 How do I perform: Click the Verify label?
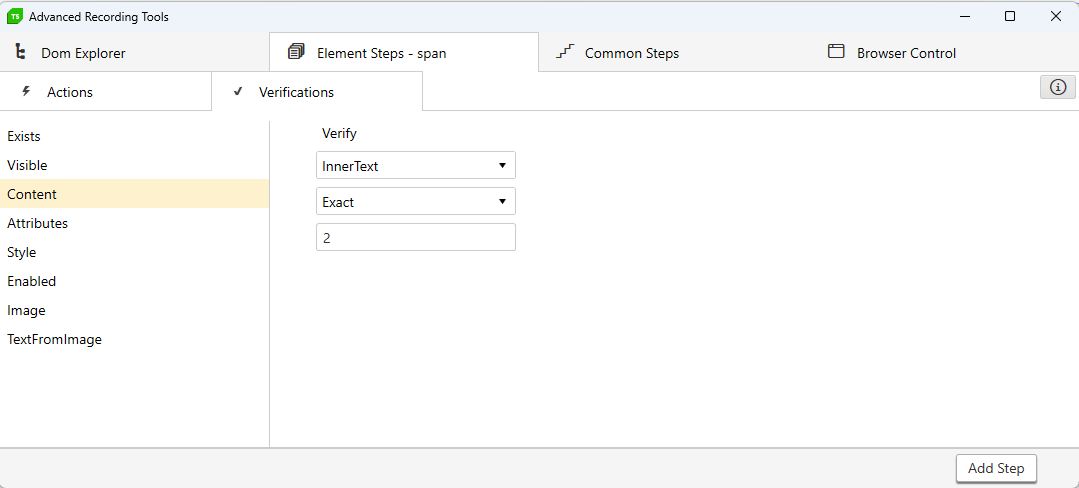(339, 134)
